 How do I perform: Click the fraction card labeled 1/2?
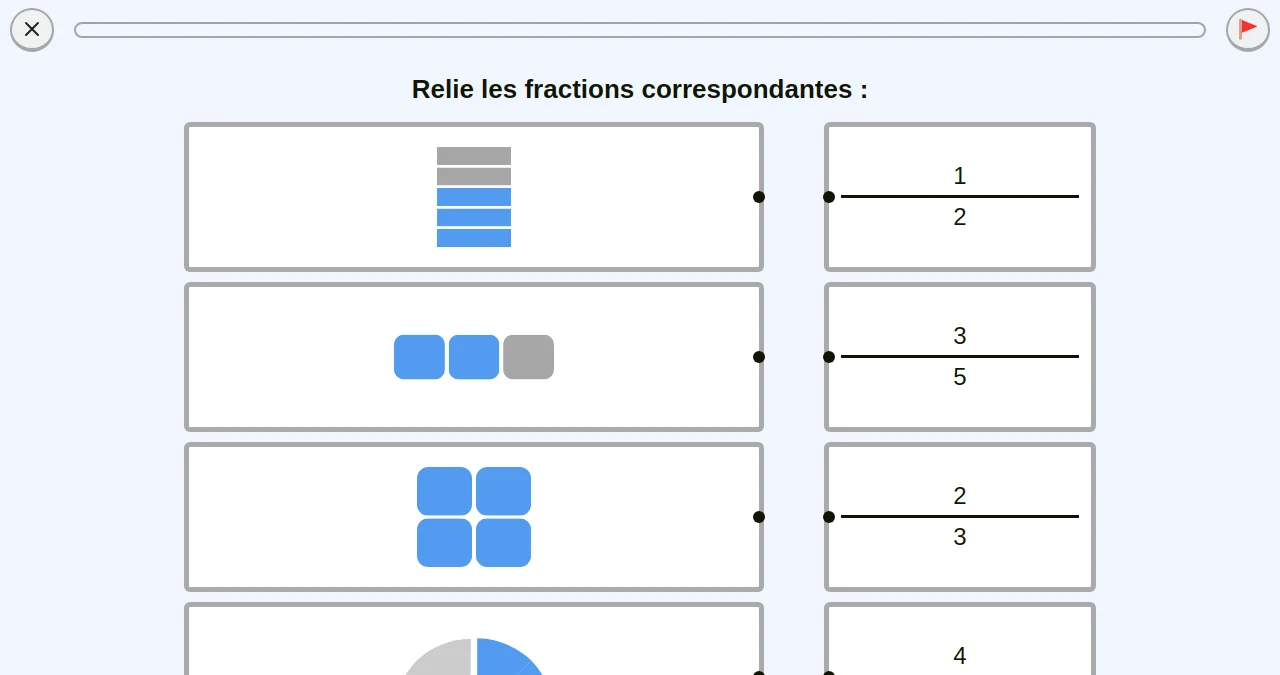(959, 197)
